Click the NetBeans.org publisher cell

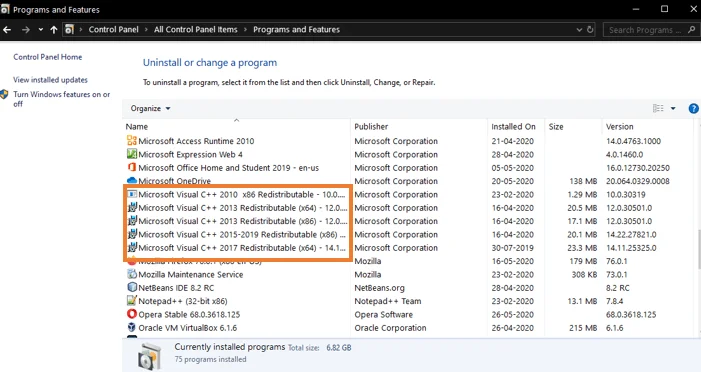tap(379, 288)
